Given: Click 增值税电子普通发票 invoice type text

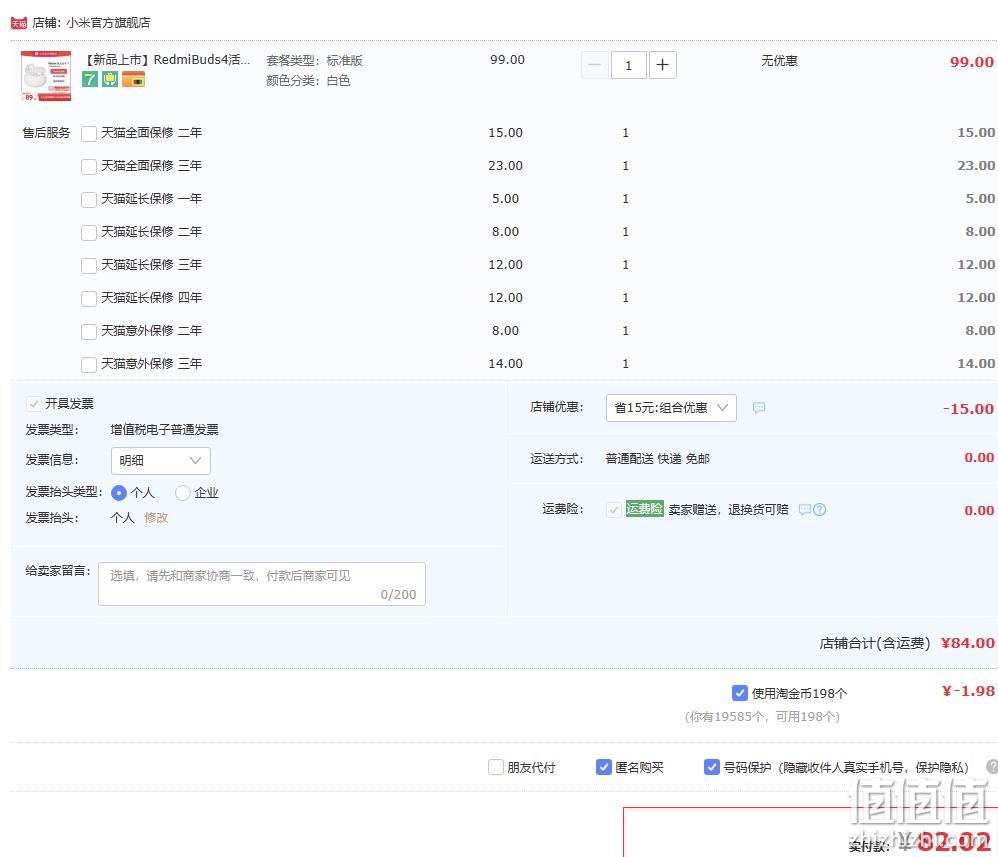Looking at the screenshot, I should point(164,430).
